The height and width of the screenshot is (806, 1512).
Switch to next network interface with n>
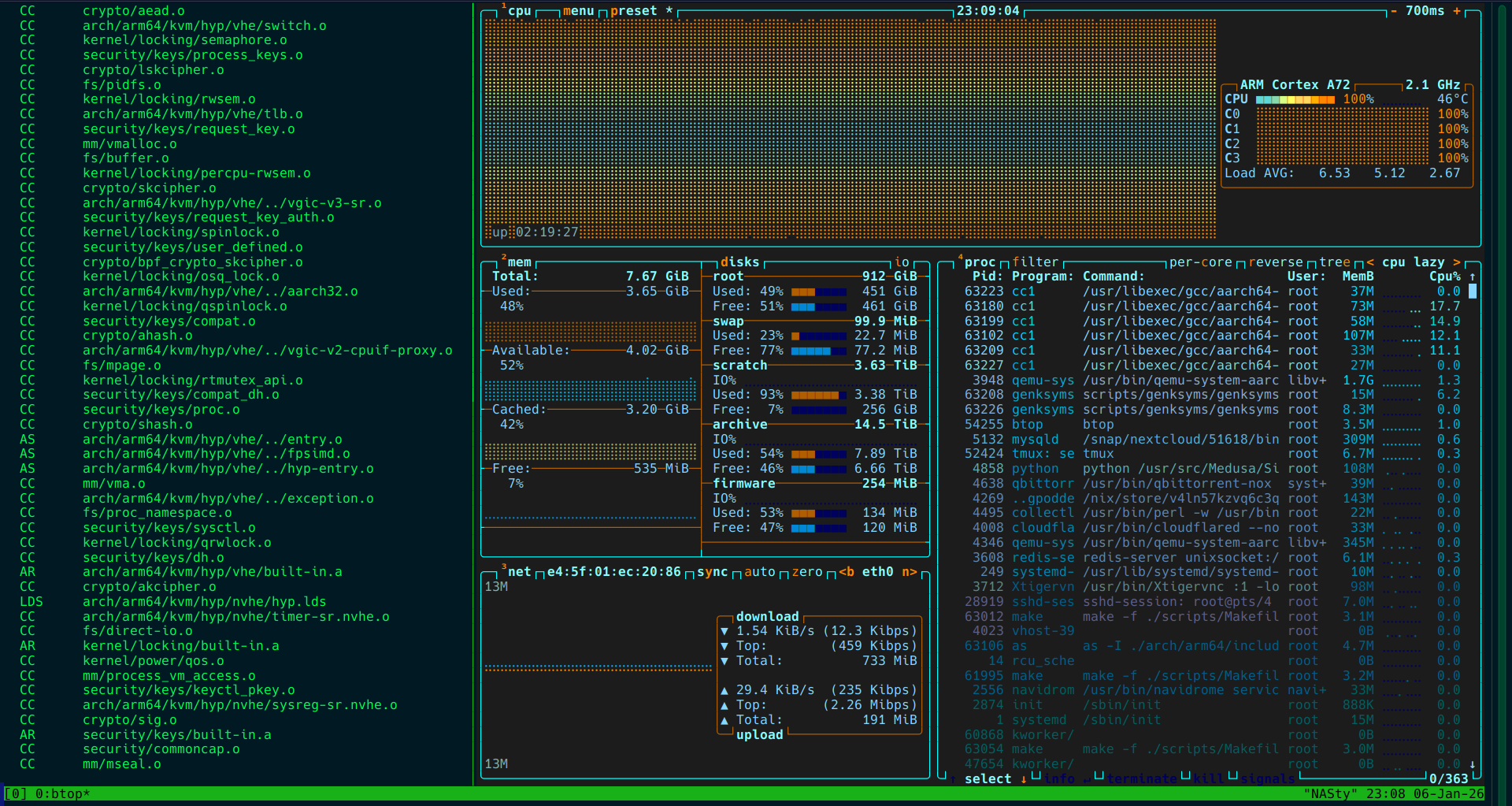coord(909,572)
